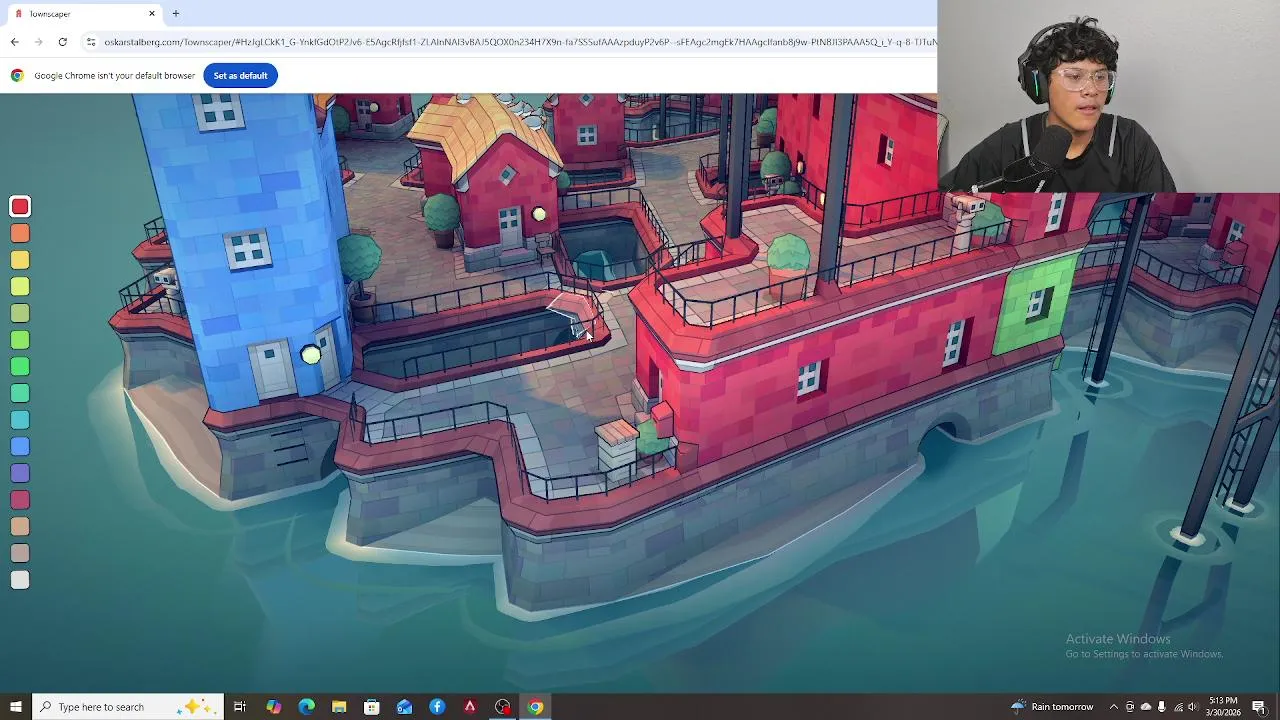
Task: Open Task View from the taskbar
Action: [240, 707]
